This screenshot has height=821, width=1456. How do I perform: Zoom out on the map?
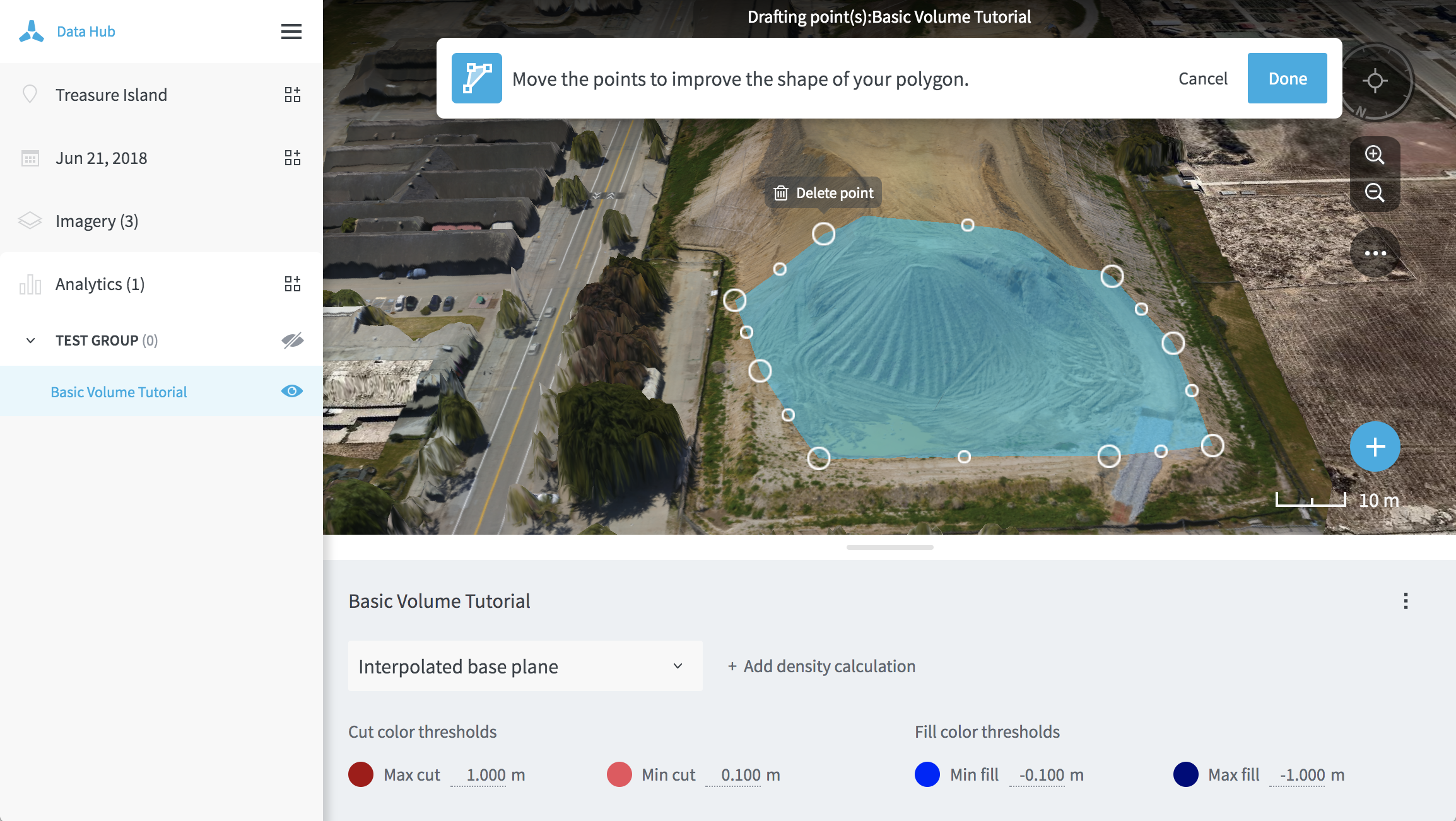[1375, 193]
